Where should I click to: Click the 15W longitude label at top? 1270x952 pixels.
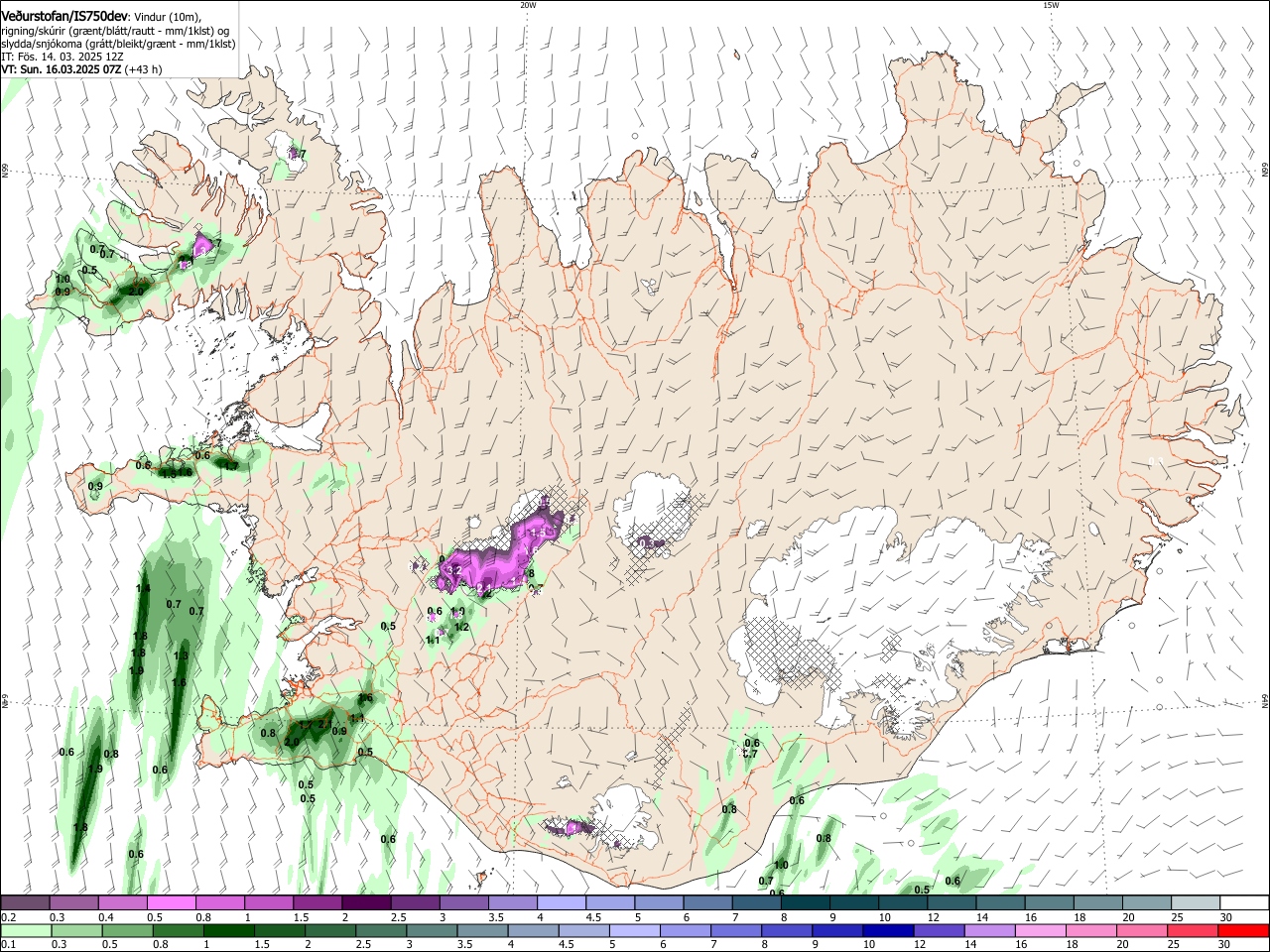1051,5
